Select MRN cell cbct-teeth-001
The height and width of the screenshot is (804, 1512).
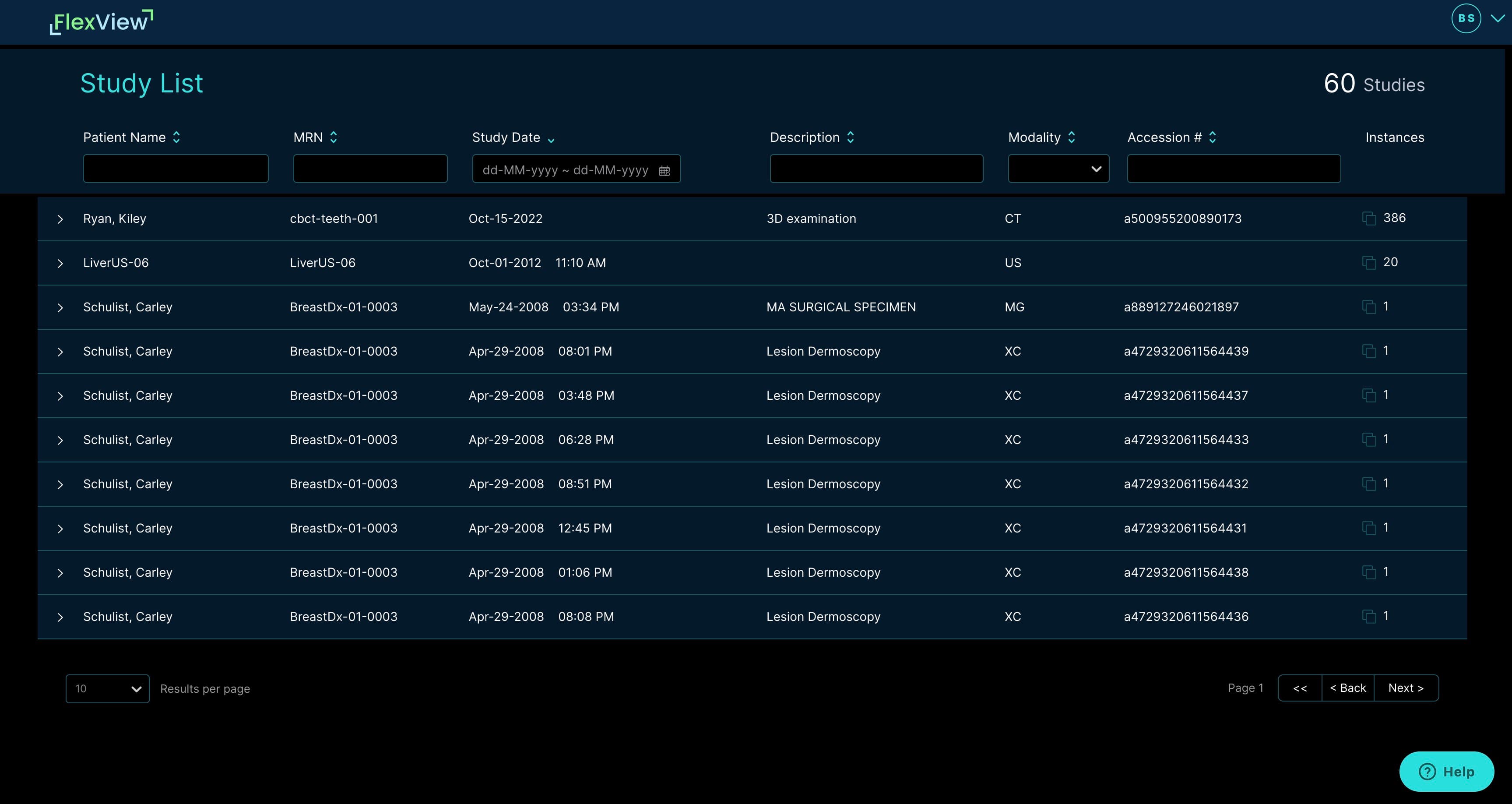pyautogui.click(x=334, y=219)
